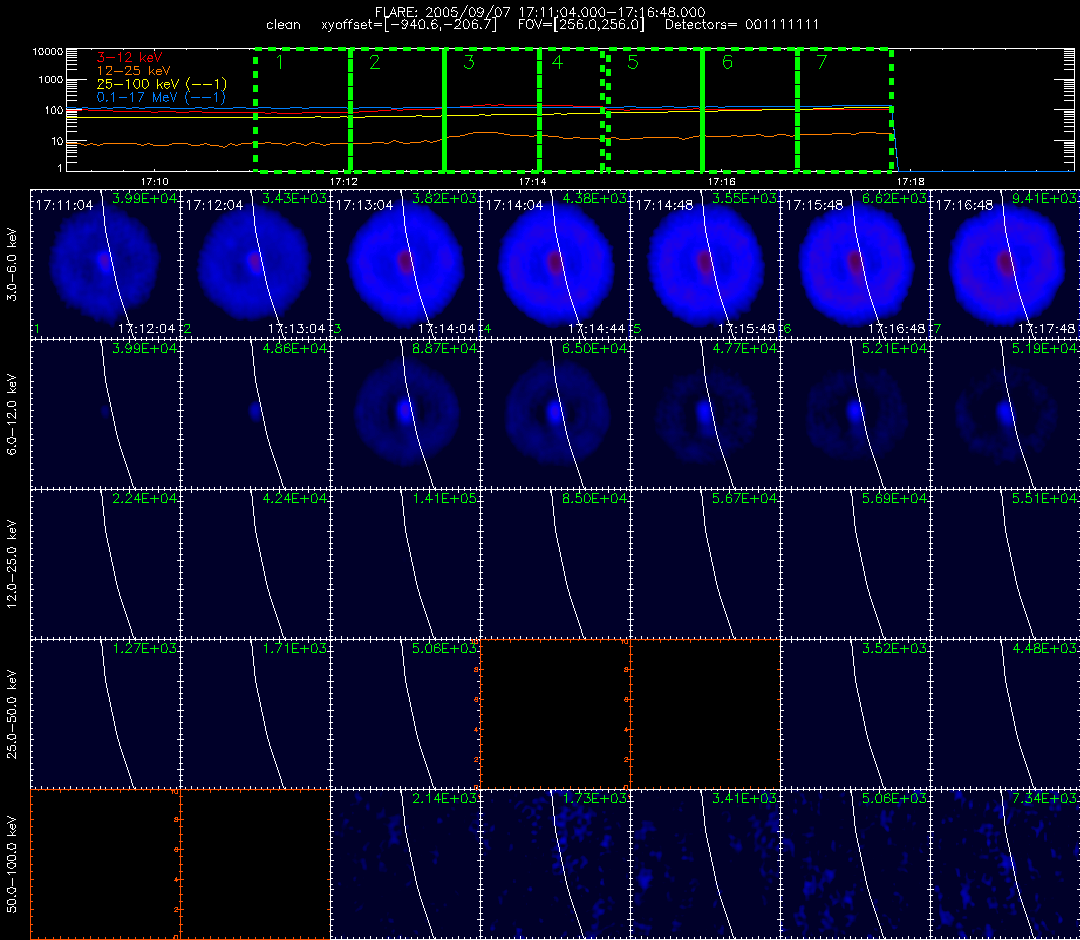
Task: Click the 8.50E+04 peak value label
Action: click(x=595, y=498)
